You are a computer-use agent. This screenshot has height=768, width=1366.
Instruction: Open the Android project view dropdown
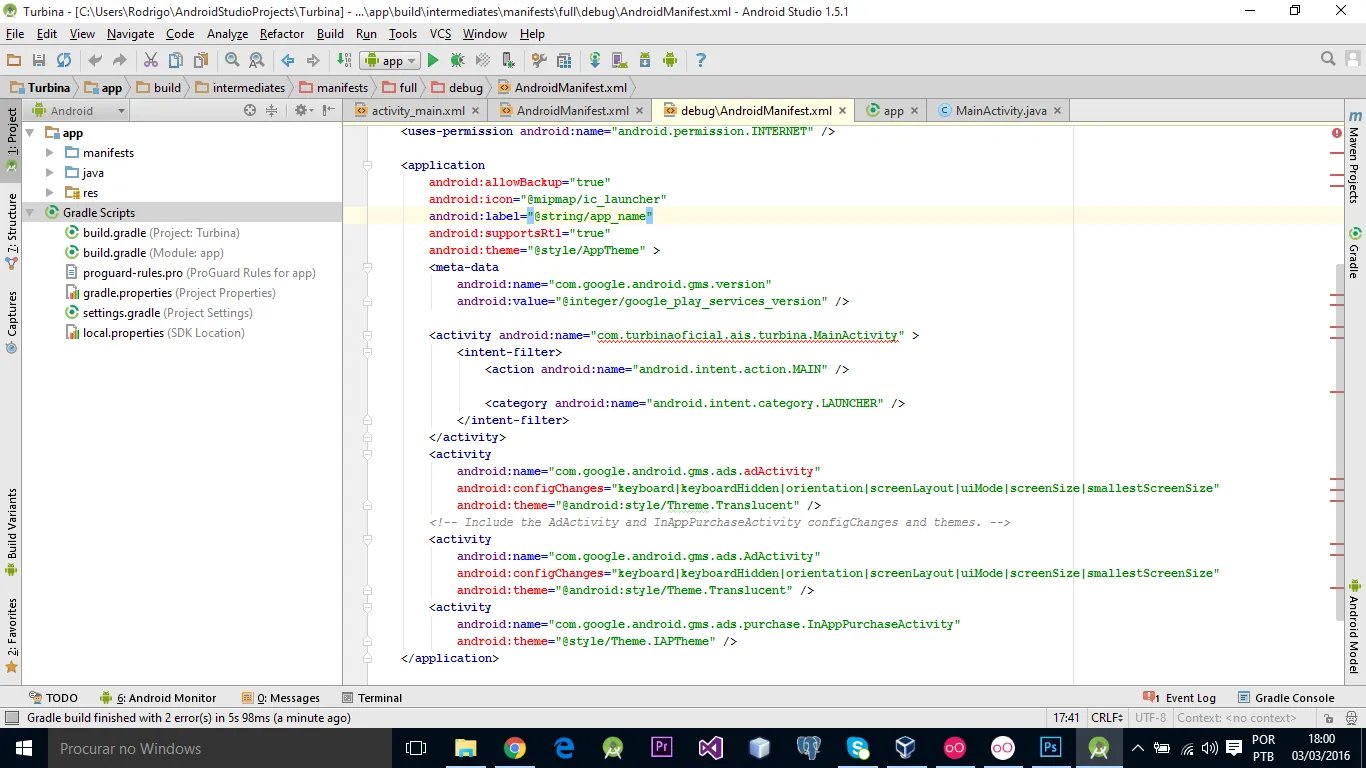coord(79,111)
